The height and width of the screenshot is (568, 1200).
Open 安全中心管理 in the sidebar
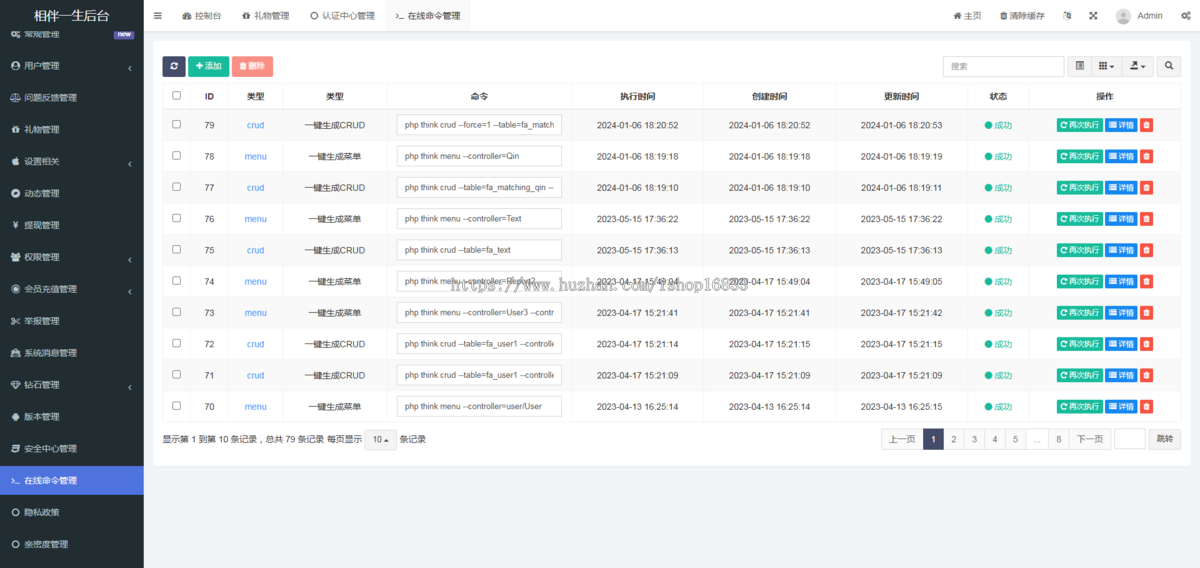click(x=72, y=449)
